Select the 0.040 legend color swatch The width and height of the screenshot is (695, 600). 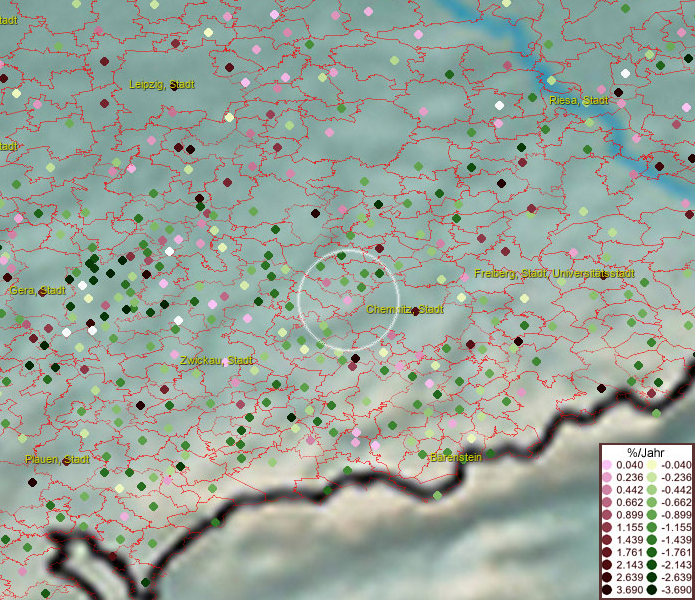(607, 465)
